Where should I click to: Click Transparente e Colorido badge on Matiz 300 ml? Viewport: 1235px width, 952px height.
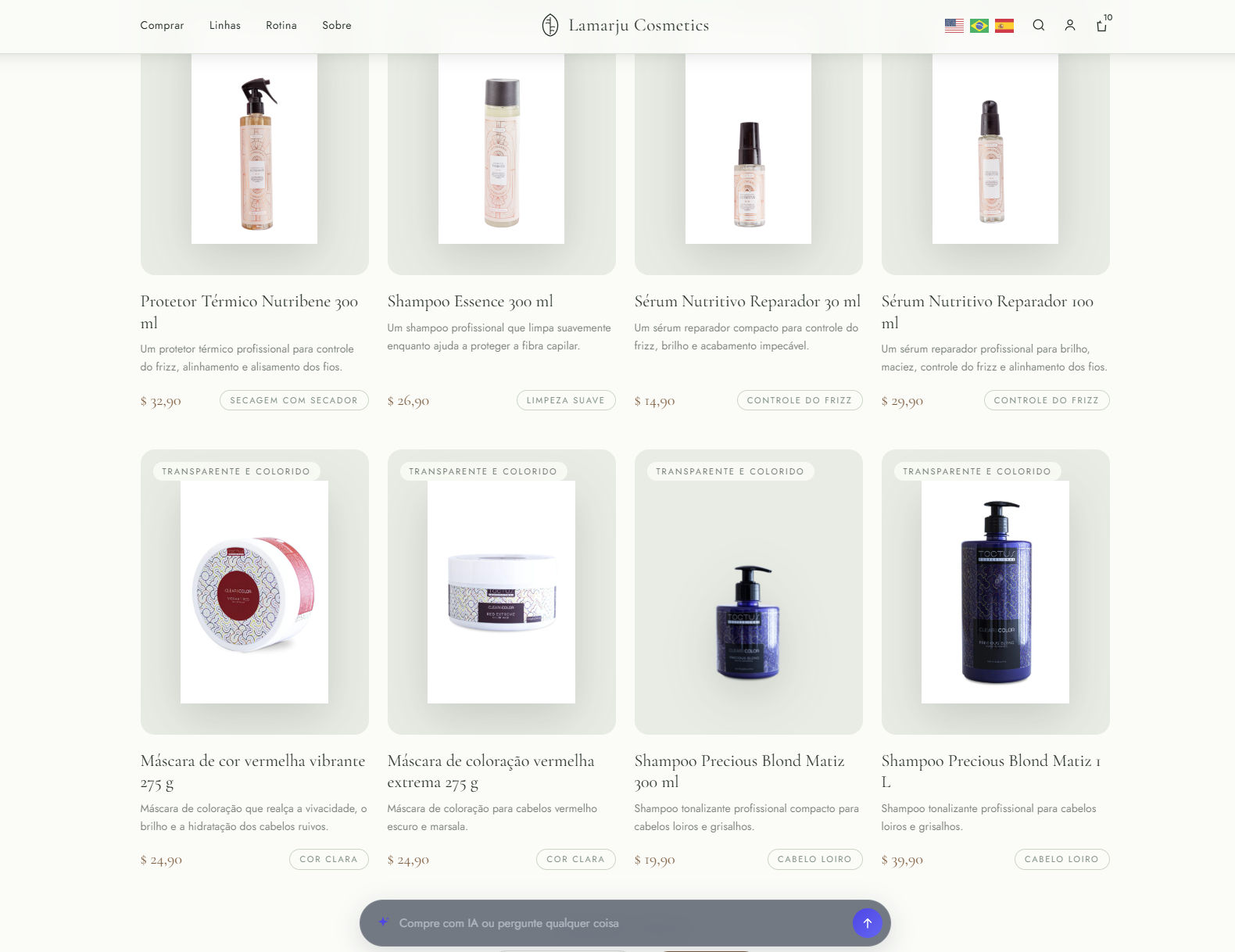tap(730, 471)
